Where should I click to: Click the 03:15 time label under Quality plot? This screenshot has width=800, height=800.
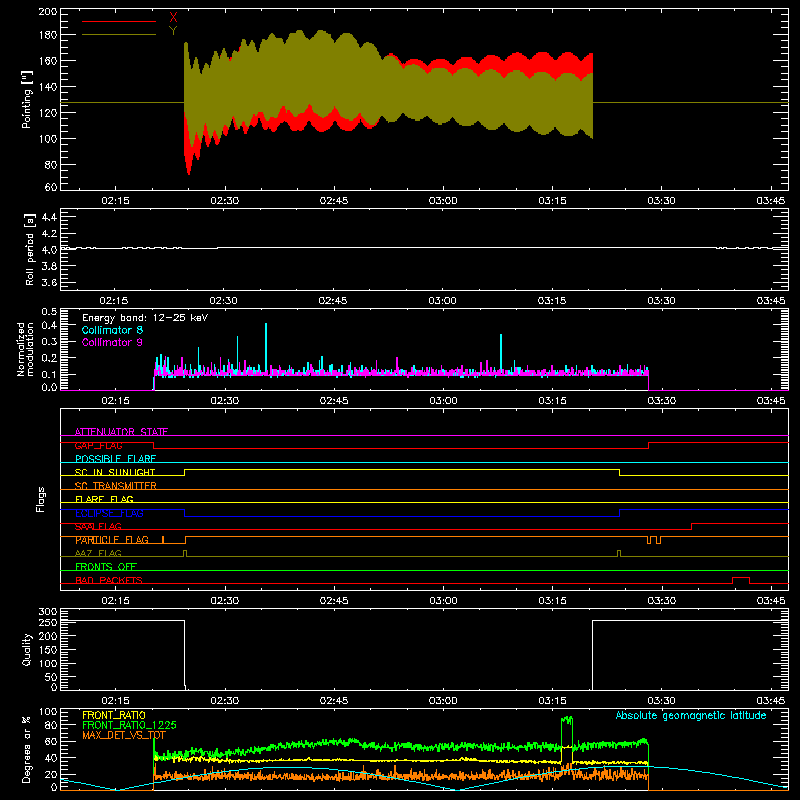[x=552, y=701]
